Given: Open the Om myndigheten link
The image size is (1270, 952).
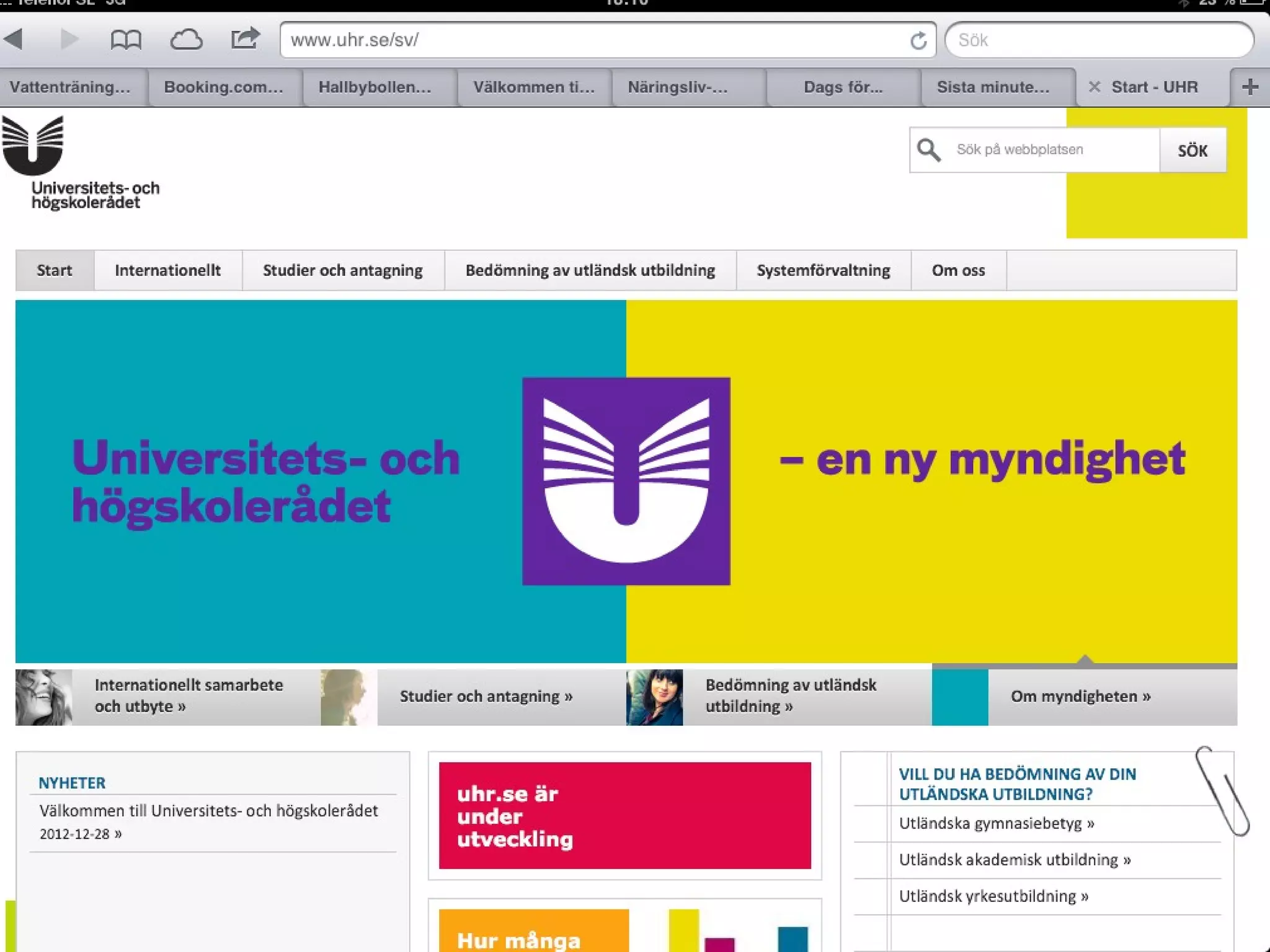Looking at the screenshot, I should (1080, 696).
